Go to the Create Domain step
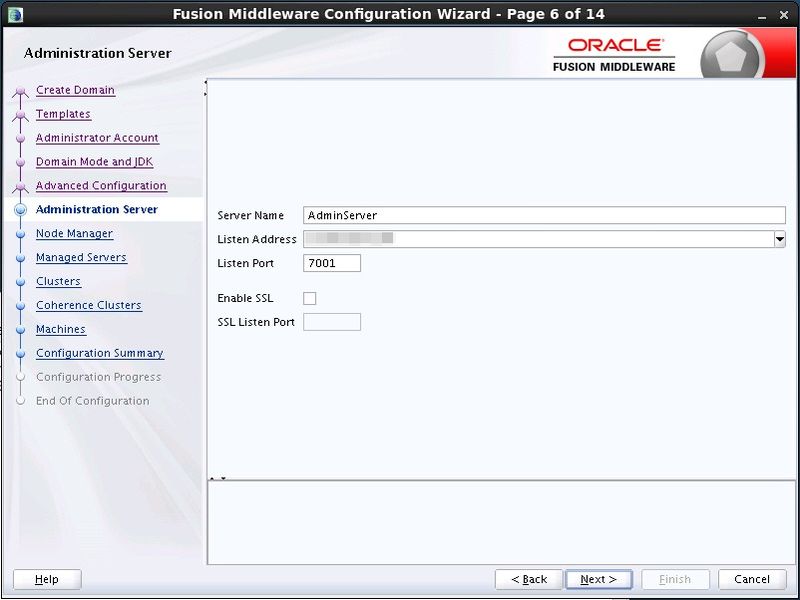The height and width of the screenshot is (600, 800). (76, 90)
